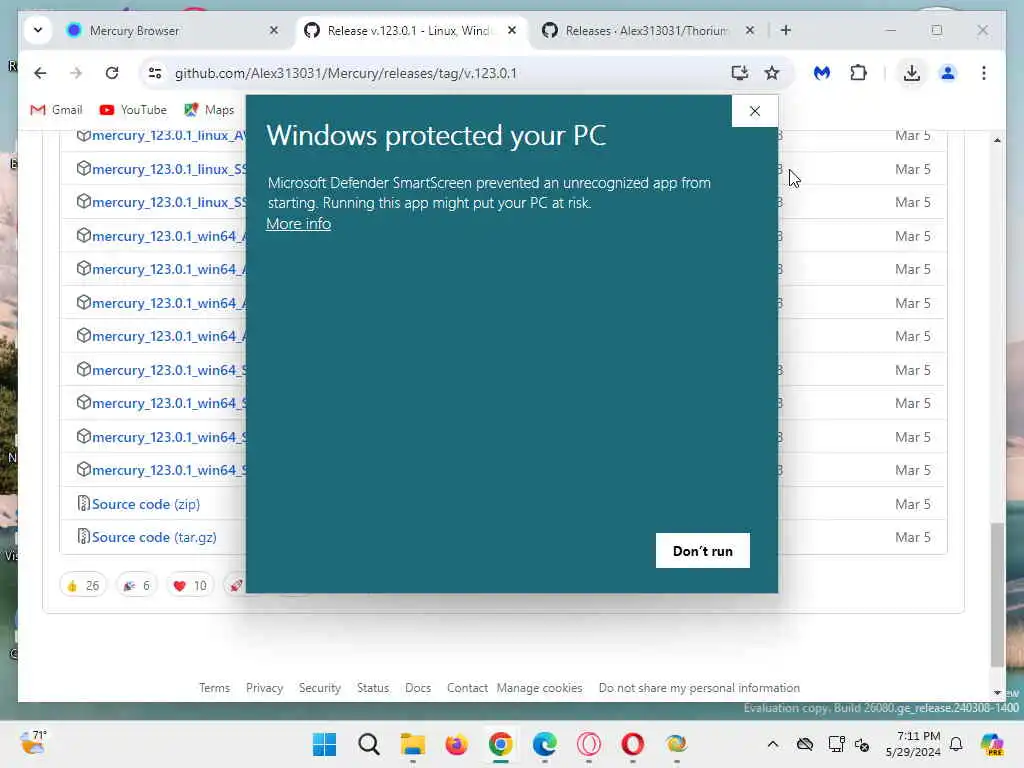Go back with the browser back arrow

pos(40,73)
